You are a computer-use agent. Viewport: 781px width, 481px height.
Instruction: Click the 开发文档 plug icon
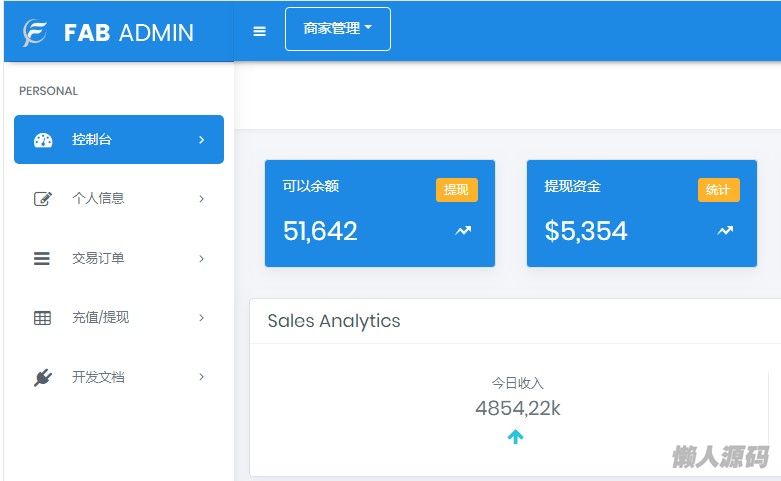[42, 378]
